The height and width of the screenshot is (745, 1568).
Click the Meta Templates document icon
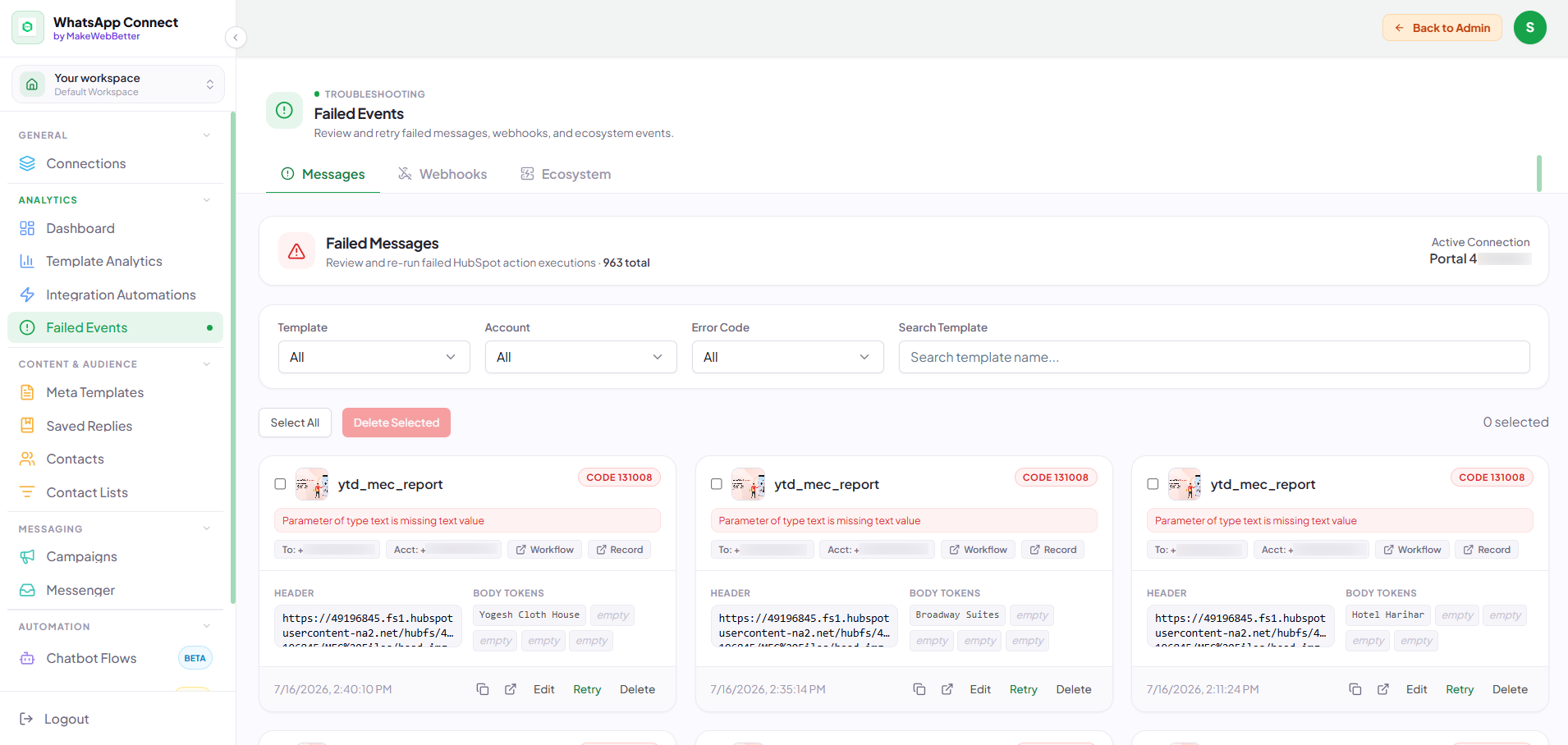click(x=27, y=392)
